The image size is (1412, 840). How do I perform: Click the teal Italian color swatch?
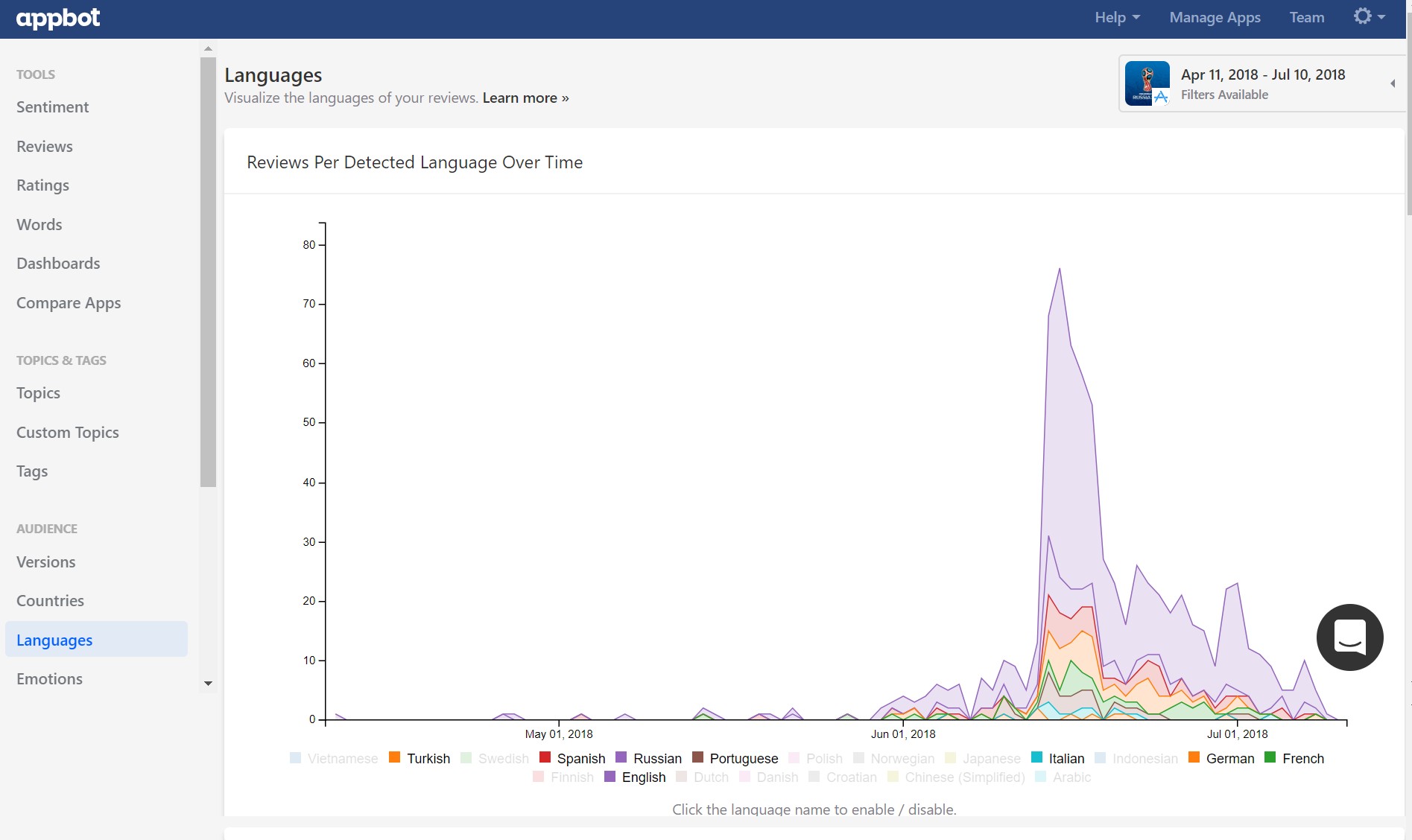1037,757
